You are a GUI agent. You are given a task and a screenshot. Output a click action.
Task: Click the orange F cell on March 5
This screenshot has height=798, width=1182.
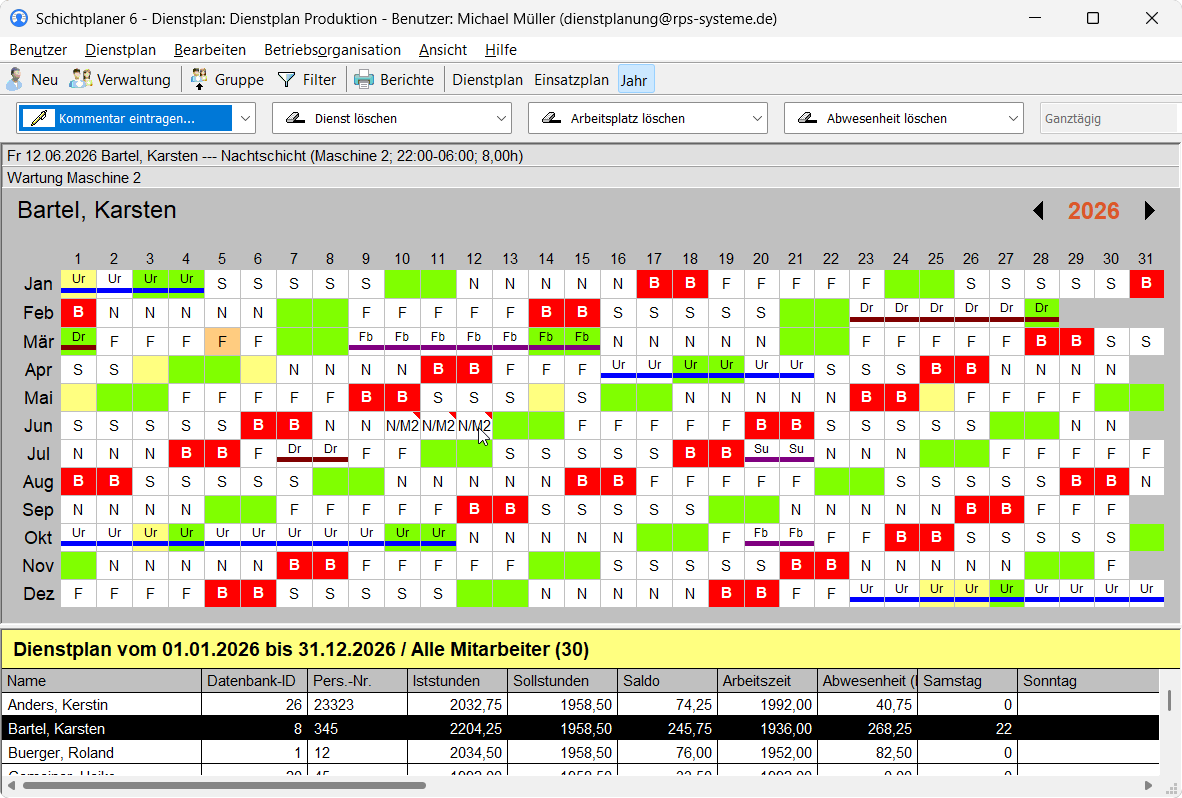(222, 341)
